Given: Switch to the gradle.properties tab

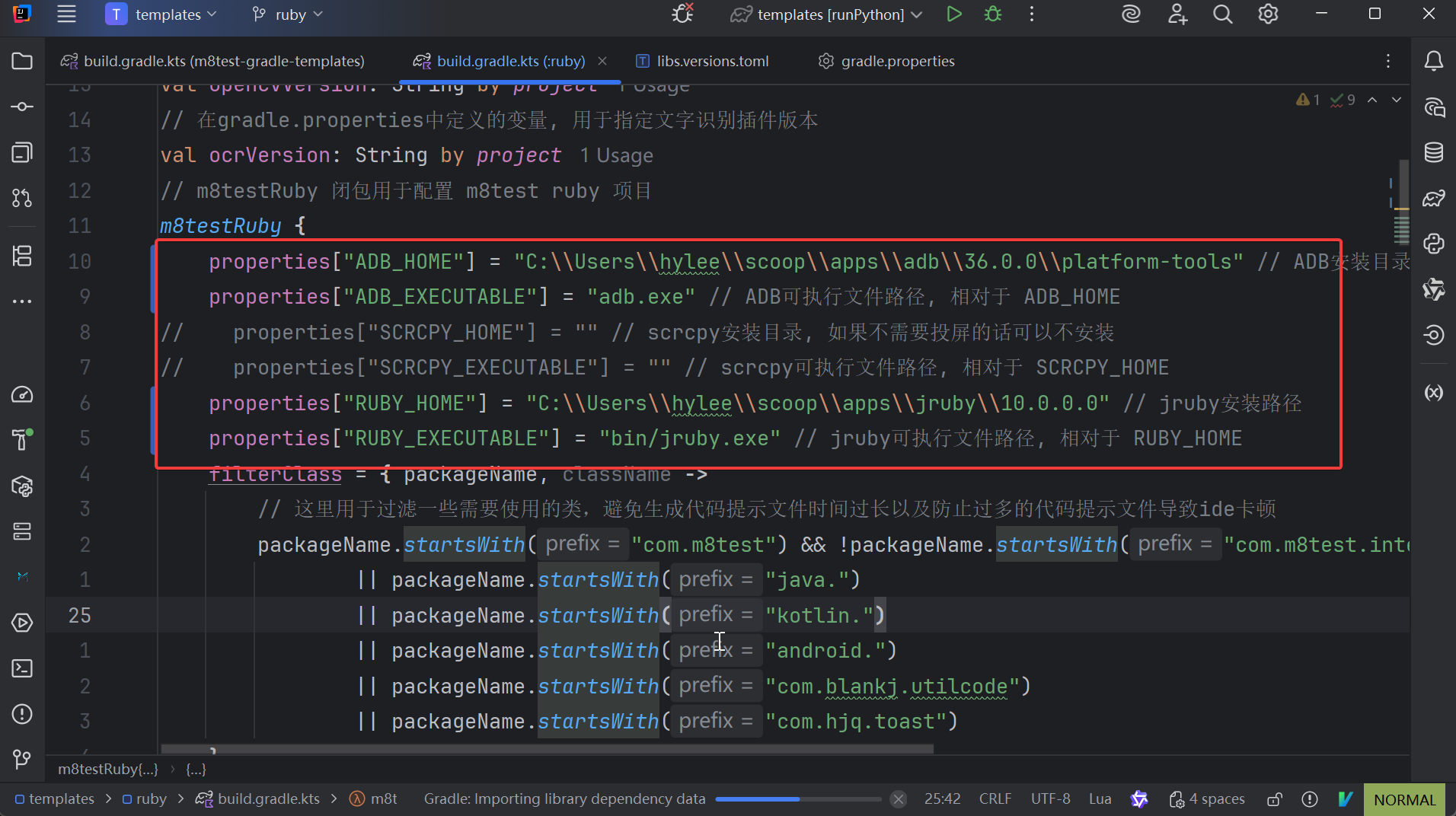Looking at the screenshot, I should (x=897, y=61).
